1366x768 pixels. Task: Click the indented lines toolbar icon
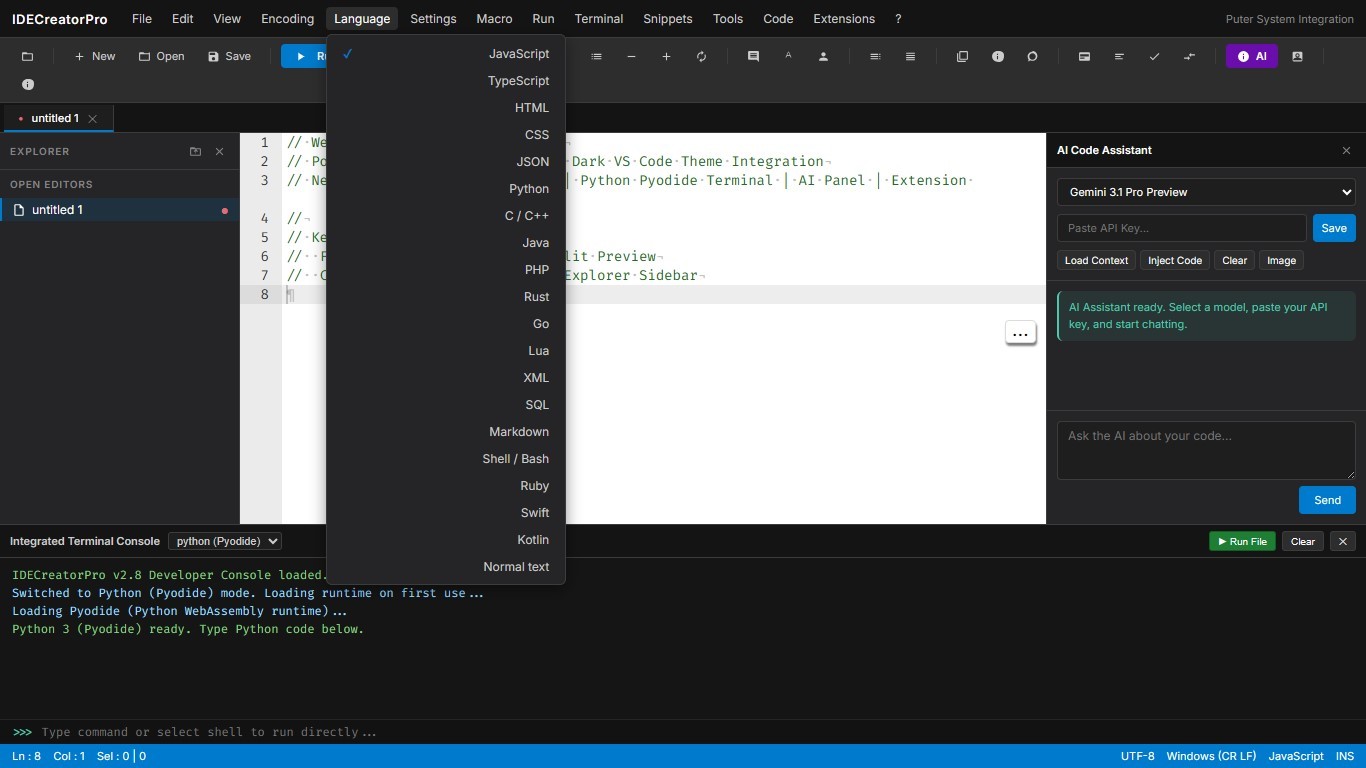(875, 57)
